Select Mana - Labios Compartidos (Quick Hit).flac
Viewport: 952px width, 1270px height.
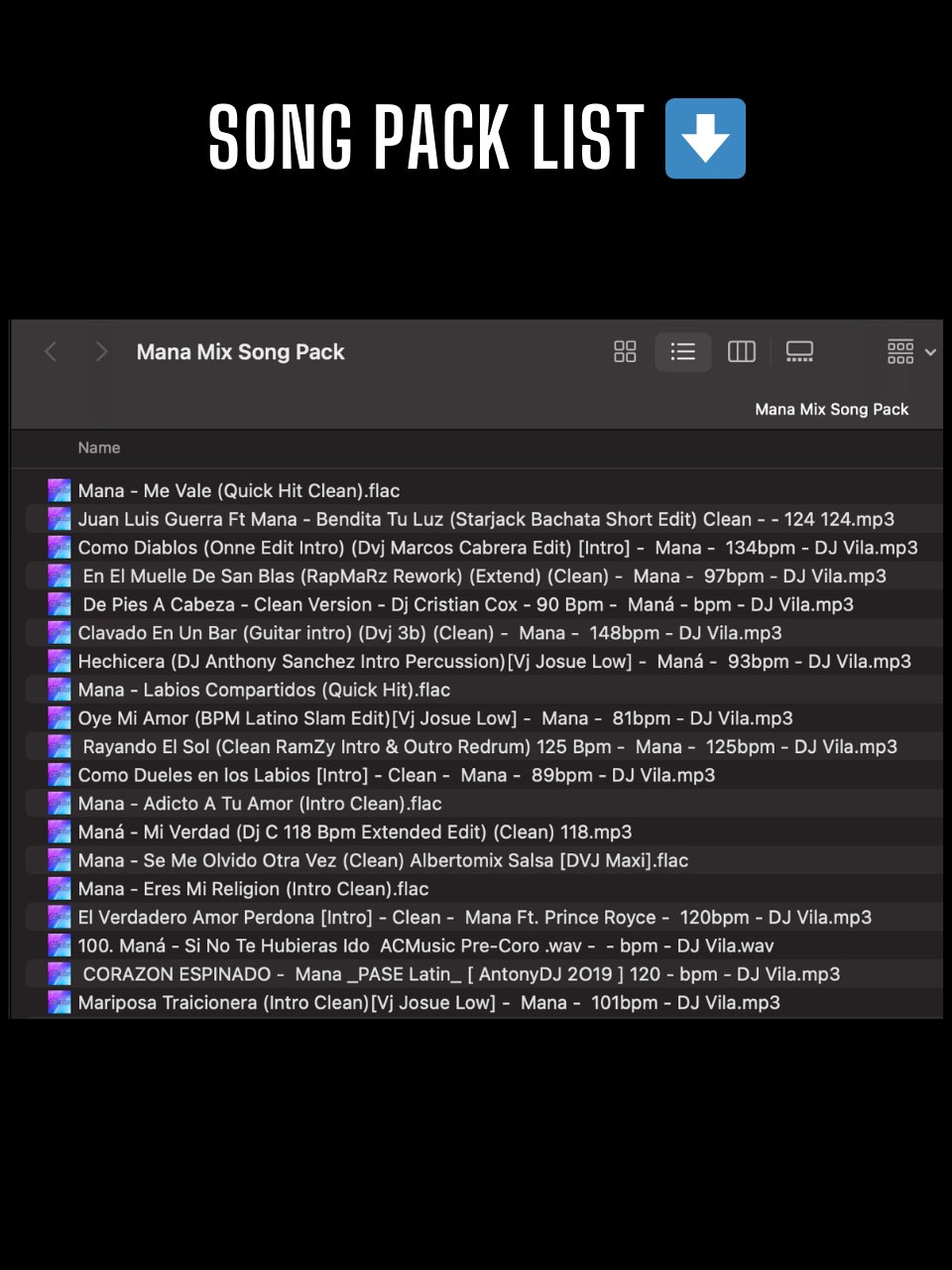point(264,690)
